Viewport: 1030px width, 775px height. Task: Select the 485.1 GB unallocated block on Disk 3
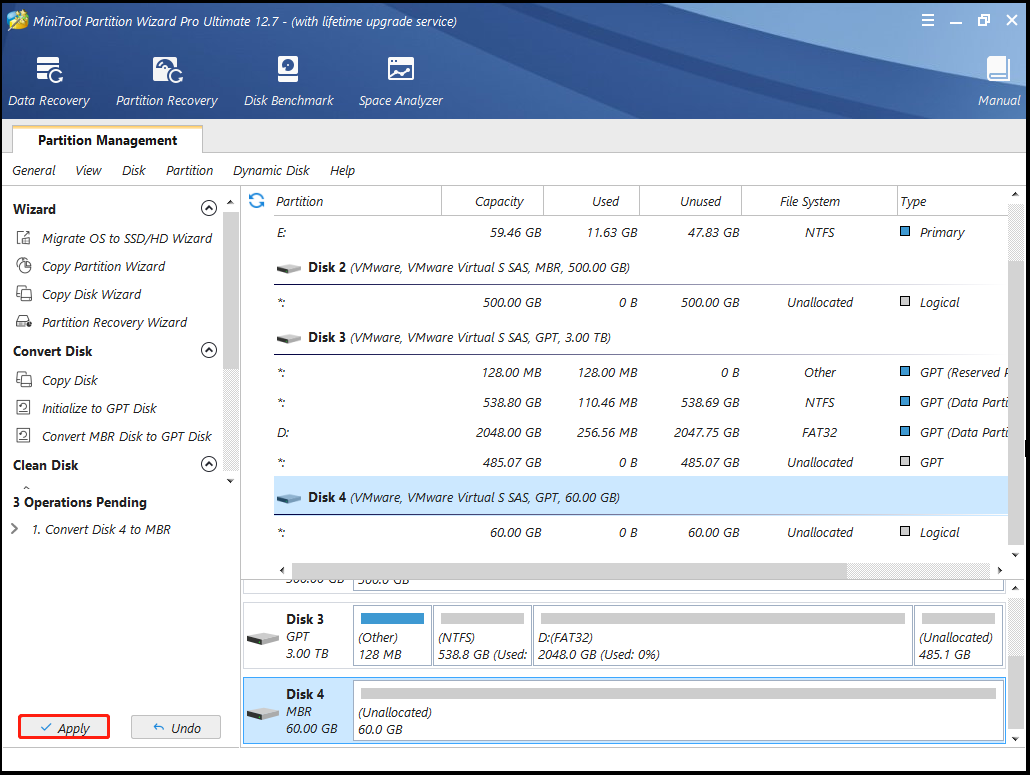click(958, 636)
